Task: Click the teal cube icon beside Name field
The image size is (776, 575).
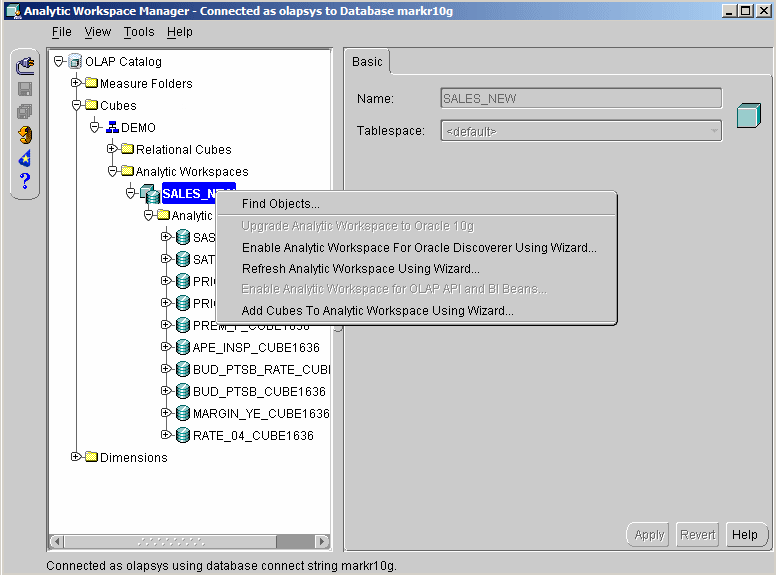Action: (748, 115)
